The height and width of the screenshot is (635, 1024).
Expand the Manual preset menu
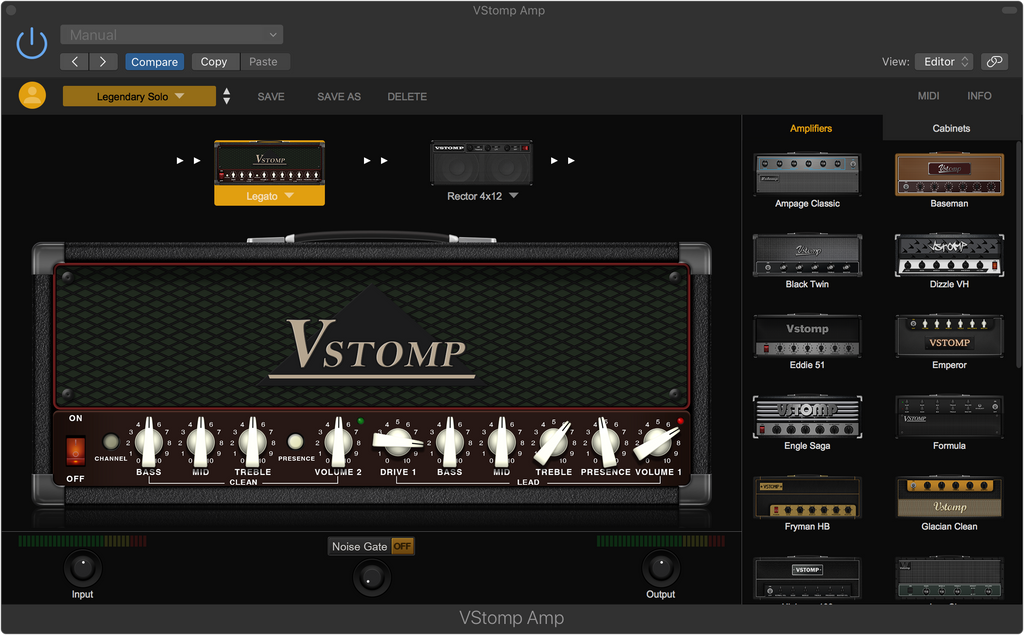coord(171,35)
